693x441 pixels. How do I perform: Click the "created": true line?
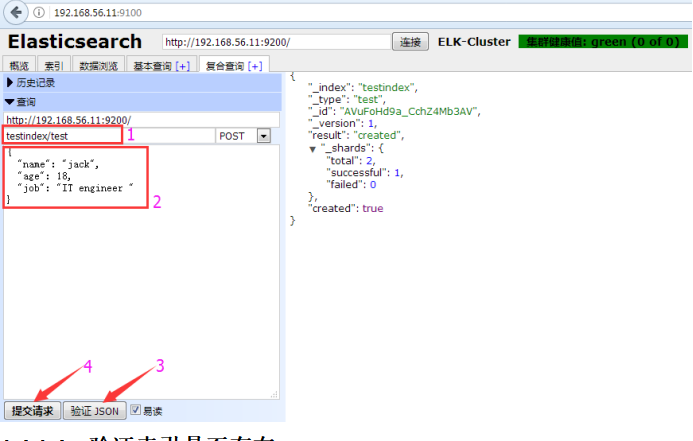coord(347,208)
